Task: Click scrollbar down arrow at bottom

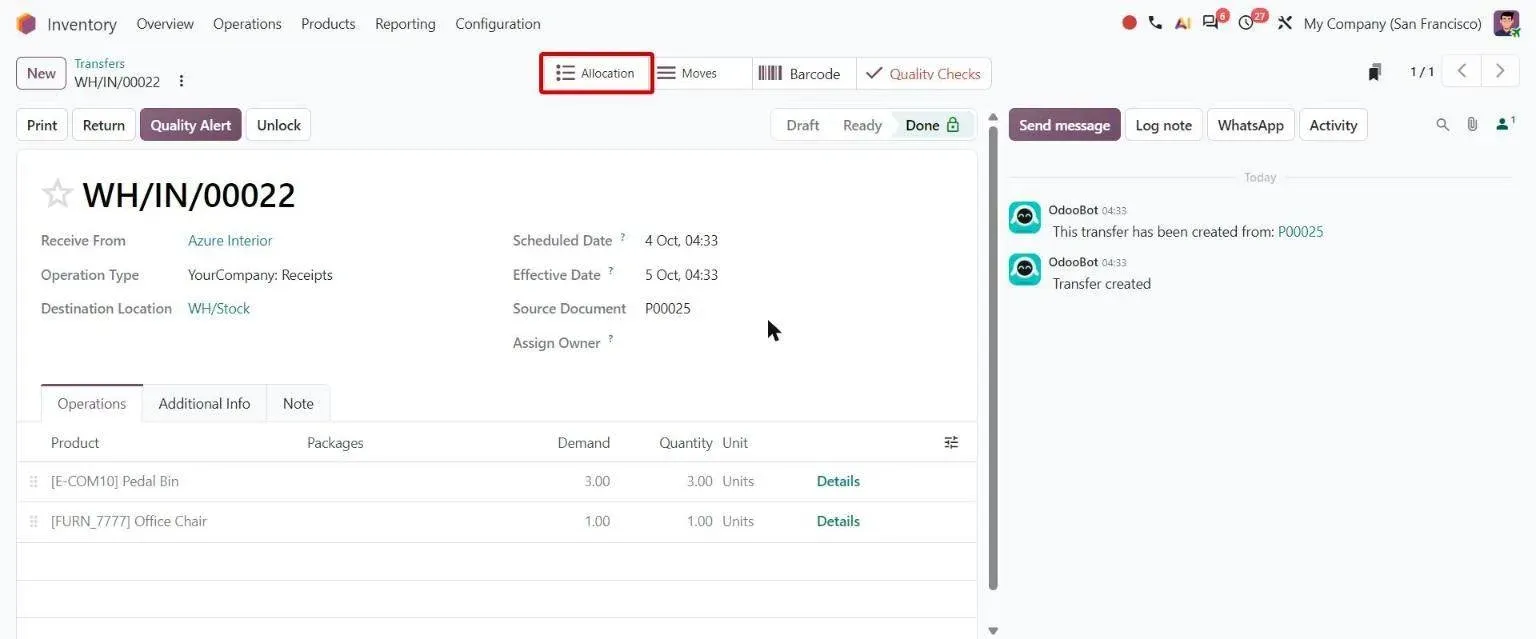Action: (993, 631)
